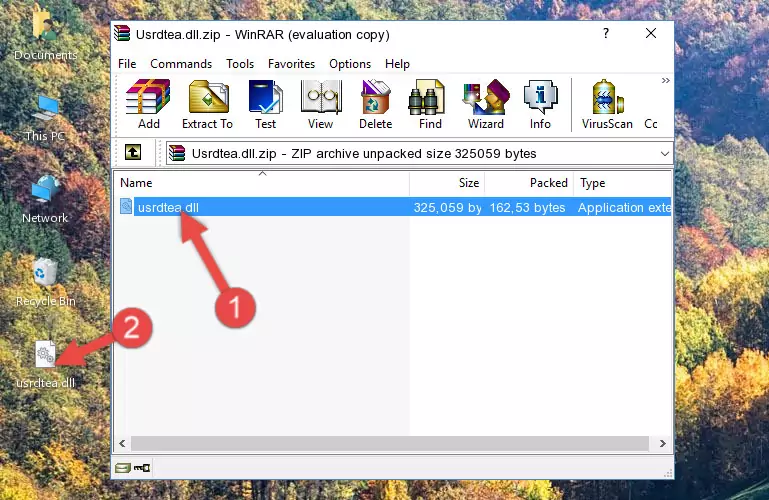769x500 pixels.
Task: Click the Delete toolbar icon
Action: coord(376,104)
